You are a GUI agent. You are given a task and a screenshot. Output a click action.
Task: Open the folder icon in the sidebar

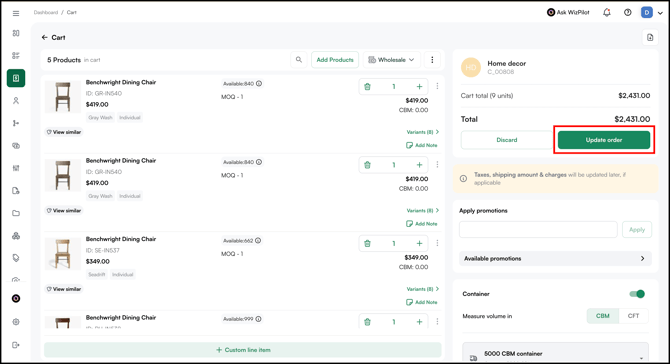click(x=16, y=213)
